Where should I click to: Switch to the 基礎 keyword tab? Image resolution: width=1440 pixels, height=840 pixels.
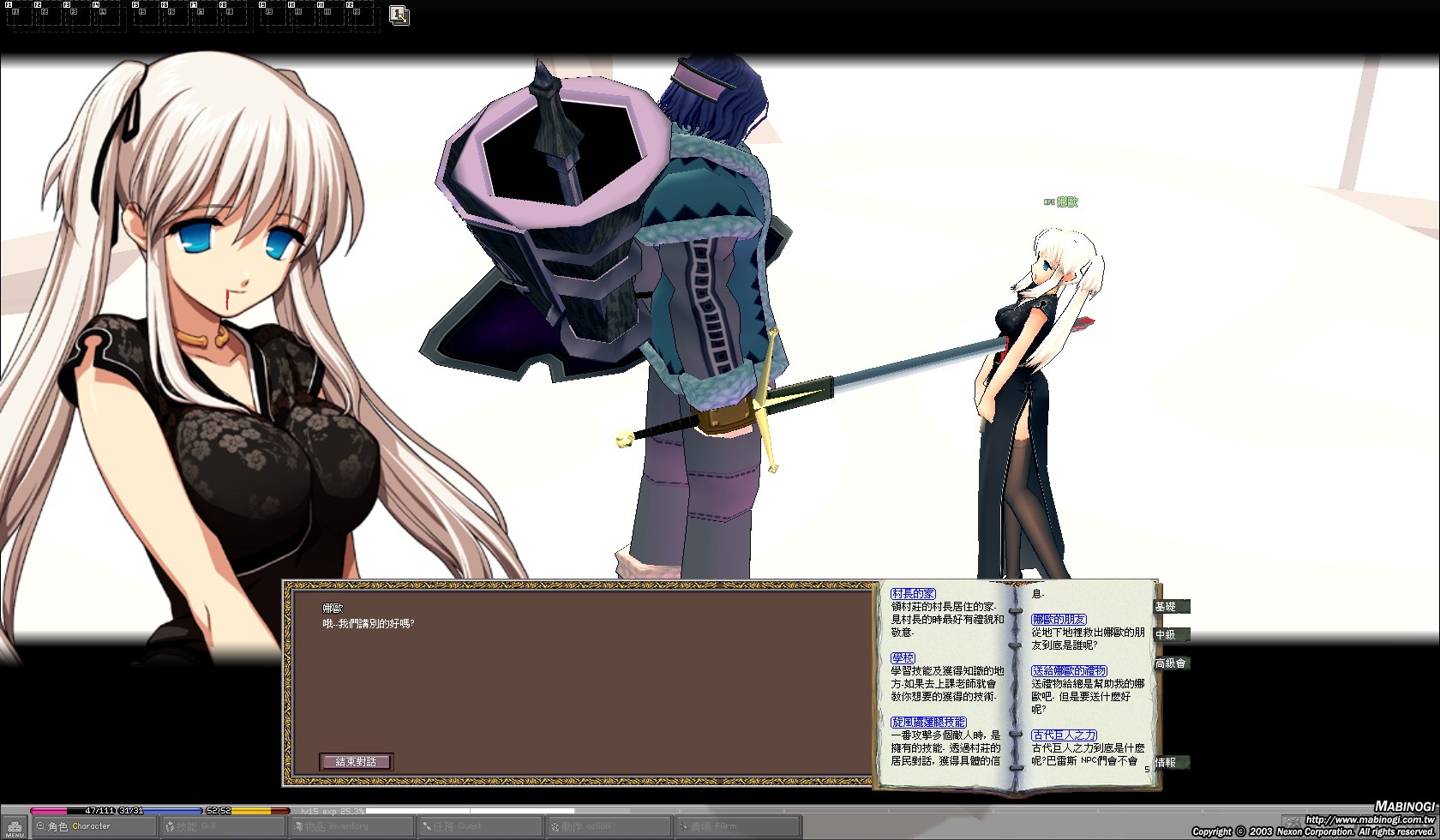[1167, 607]
